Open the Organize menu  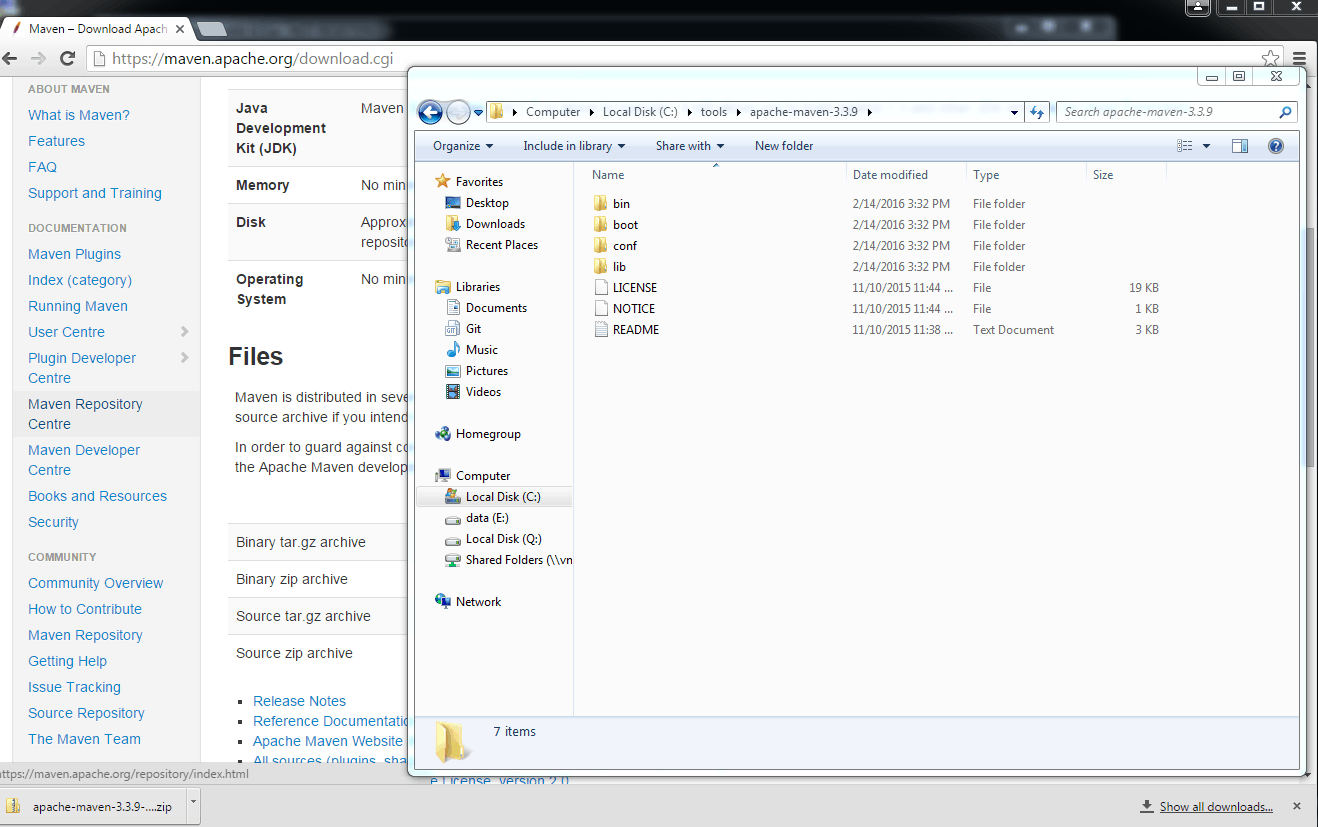coord(462,146)
